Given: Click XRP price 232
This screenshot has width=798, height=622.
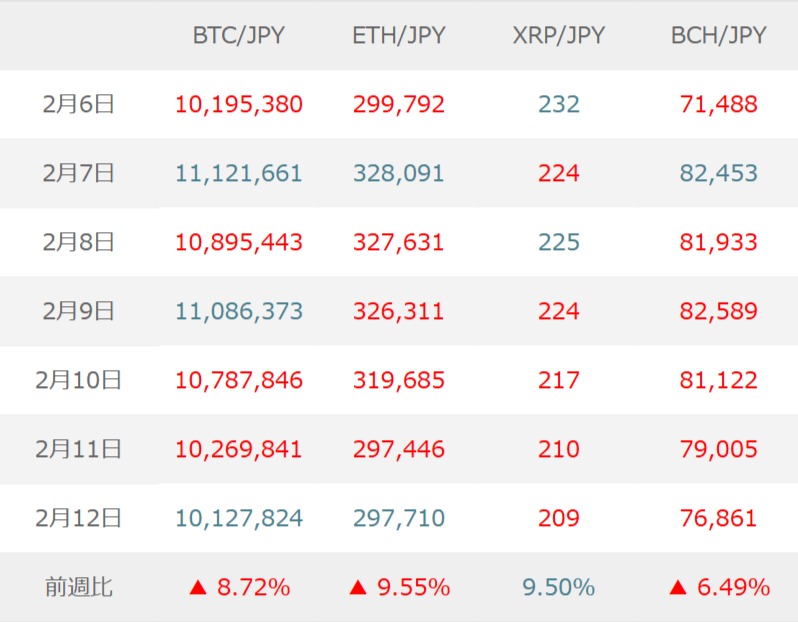Looking at the screenshot, I should point(558,104).
